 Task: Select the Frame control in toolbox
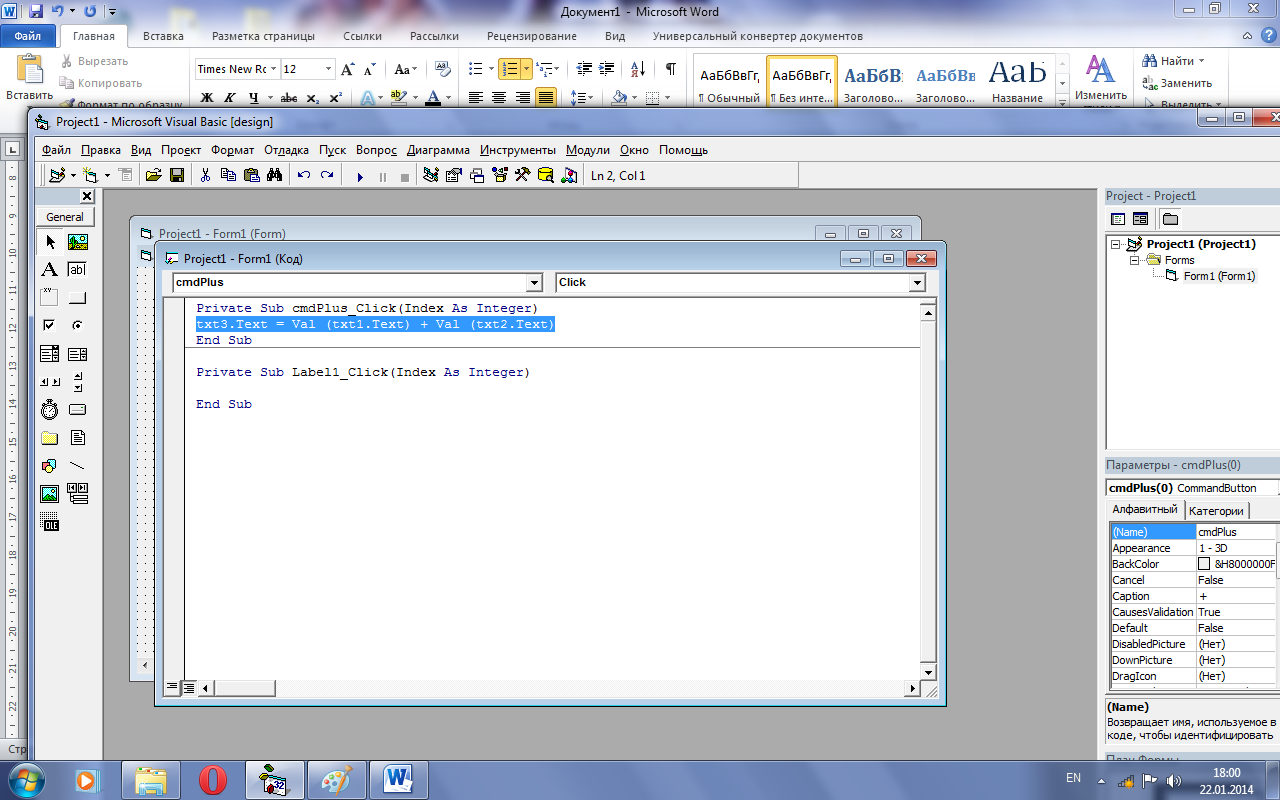(49, 297)
